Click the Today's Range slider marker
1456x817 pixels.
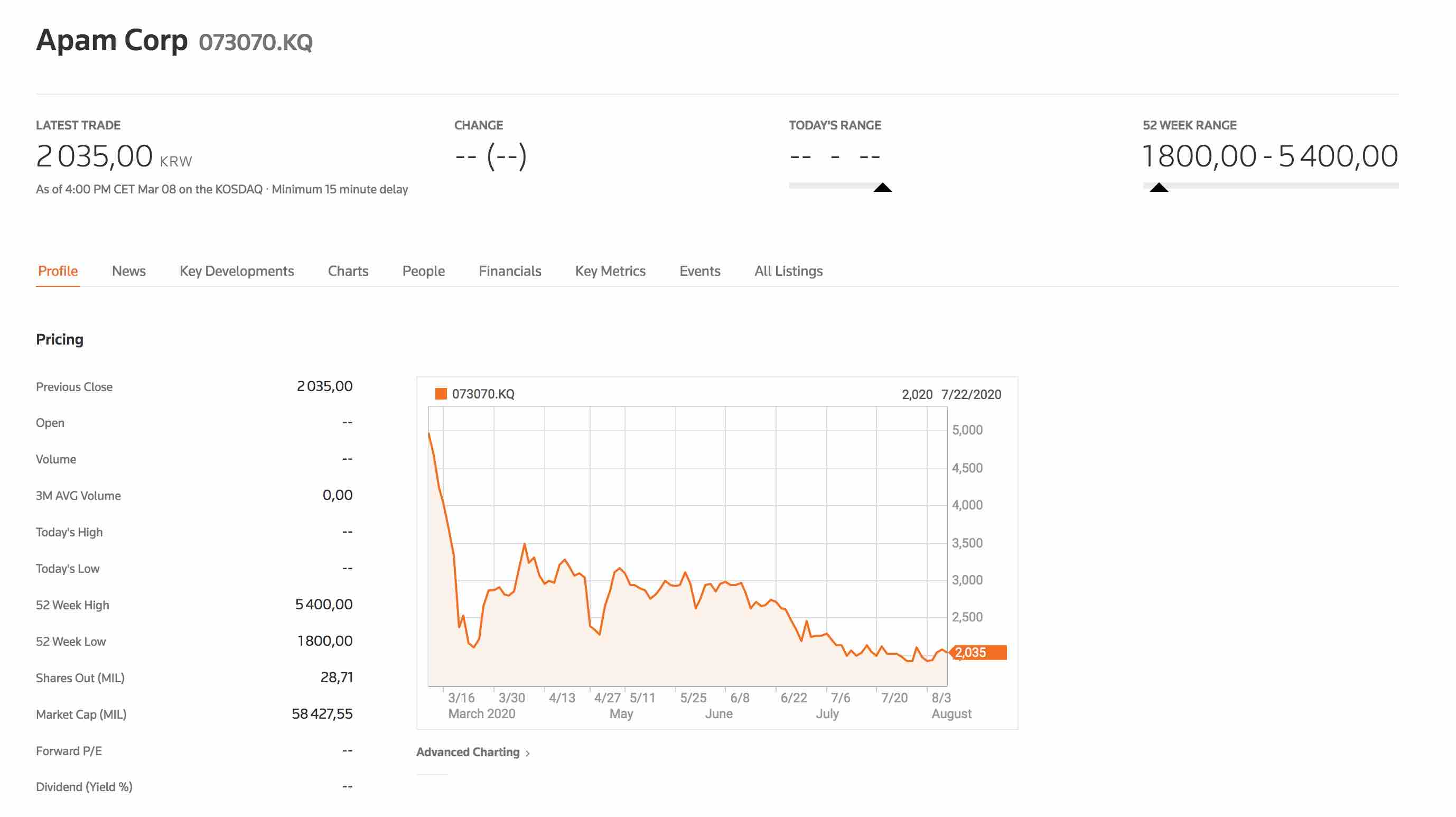click(x=882, y=187)
